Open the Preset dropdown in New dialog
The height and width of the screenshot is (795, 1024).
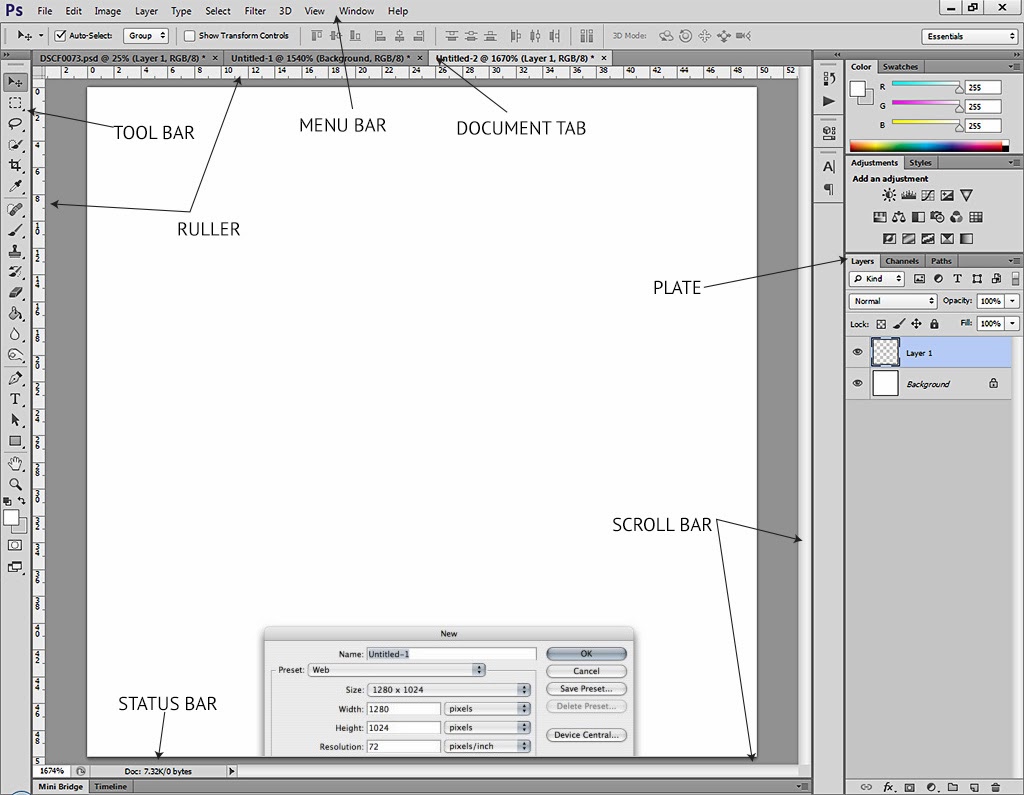tap(397, 669)
